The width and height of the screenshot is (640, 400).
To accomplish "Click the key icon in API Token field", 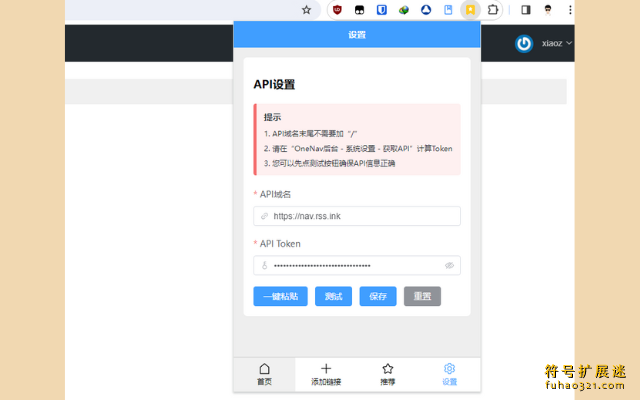I will [x=264, y=266].
